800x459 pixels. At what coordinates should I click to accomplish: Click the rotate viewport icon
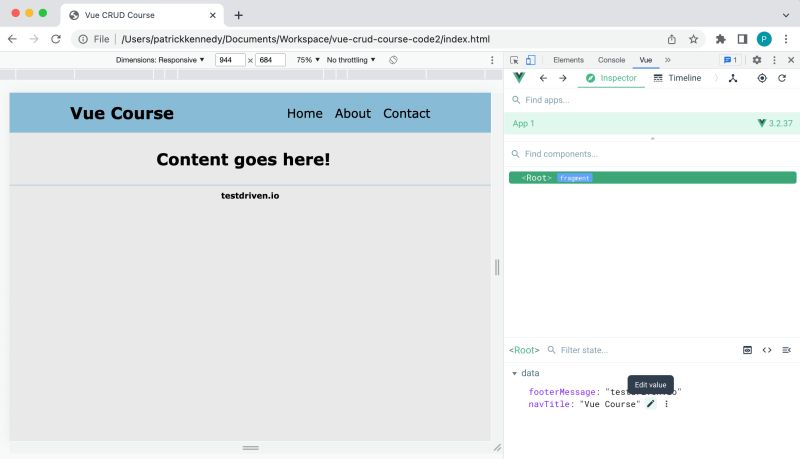[393, 60]
